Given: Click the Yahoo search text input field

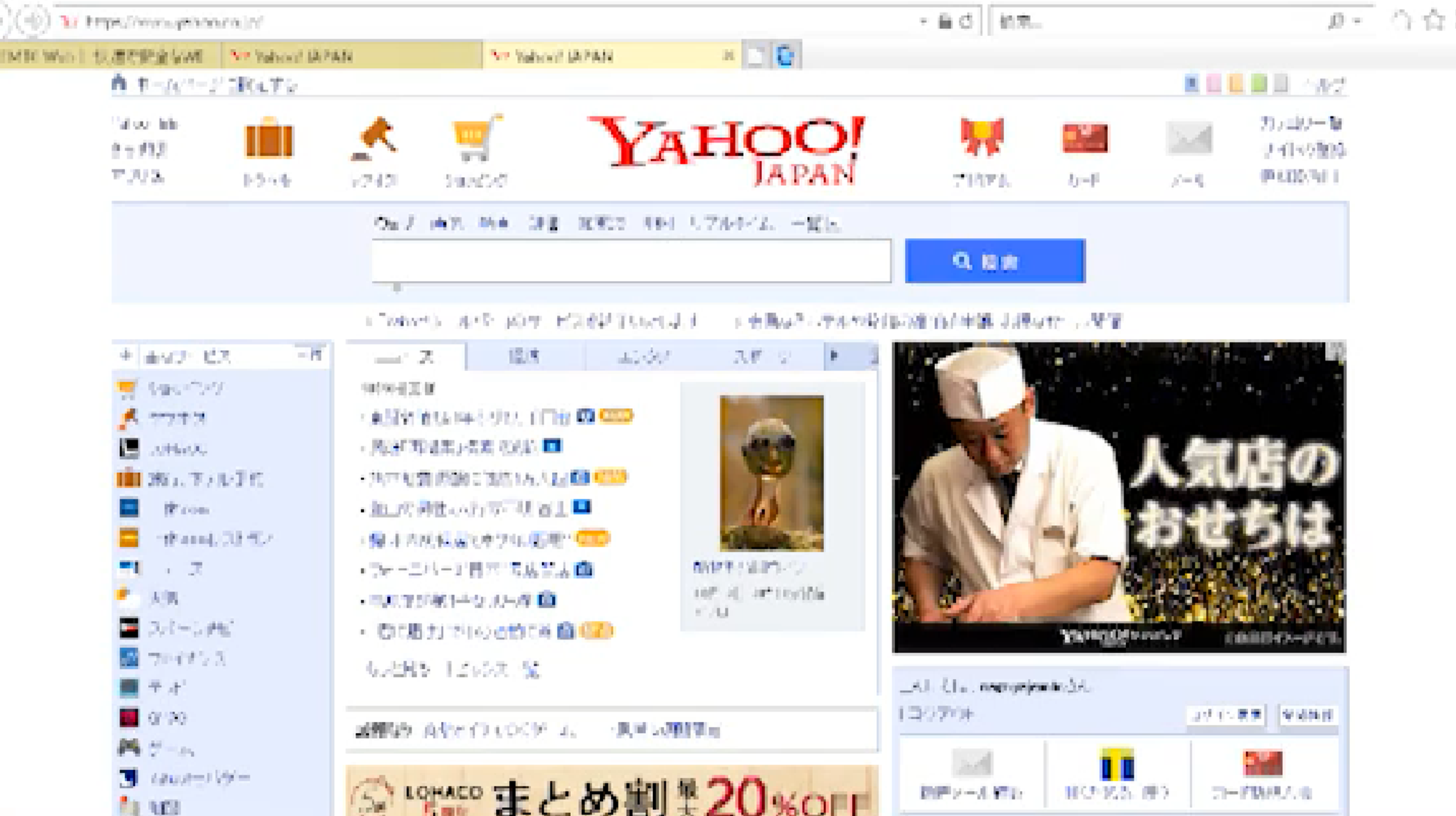Looking at the screenshot, I should [631, 261].
